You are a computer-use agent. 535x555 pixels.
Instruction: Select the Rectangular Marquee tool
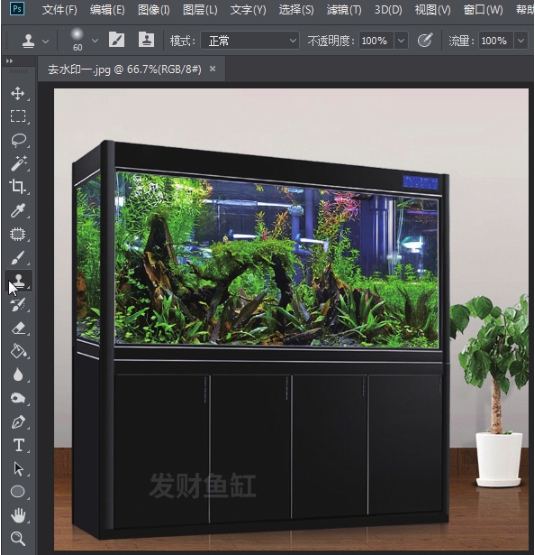click(x=18, y=116)
